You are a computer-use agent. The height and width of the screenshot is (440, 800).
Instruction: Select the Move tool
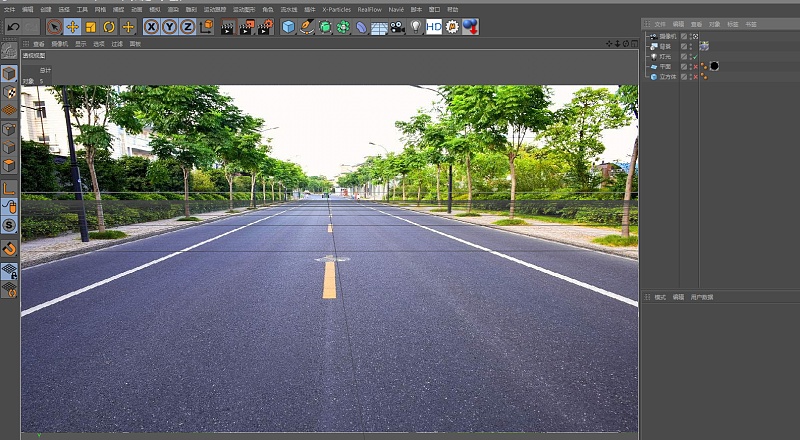point(72,27)
